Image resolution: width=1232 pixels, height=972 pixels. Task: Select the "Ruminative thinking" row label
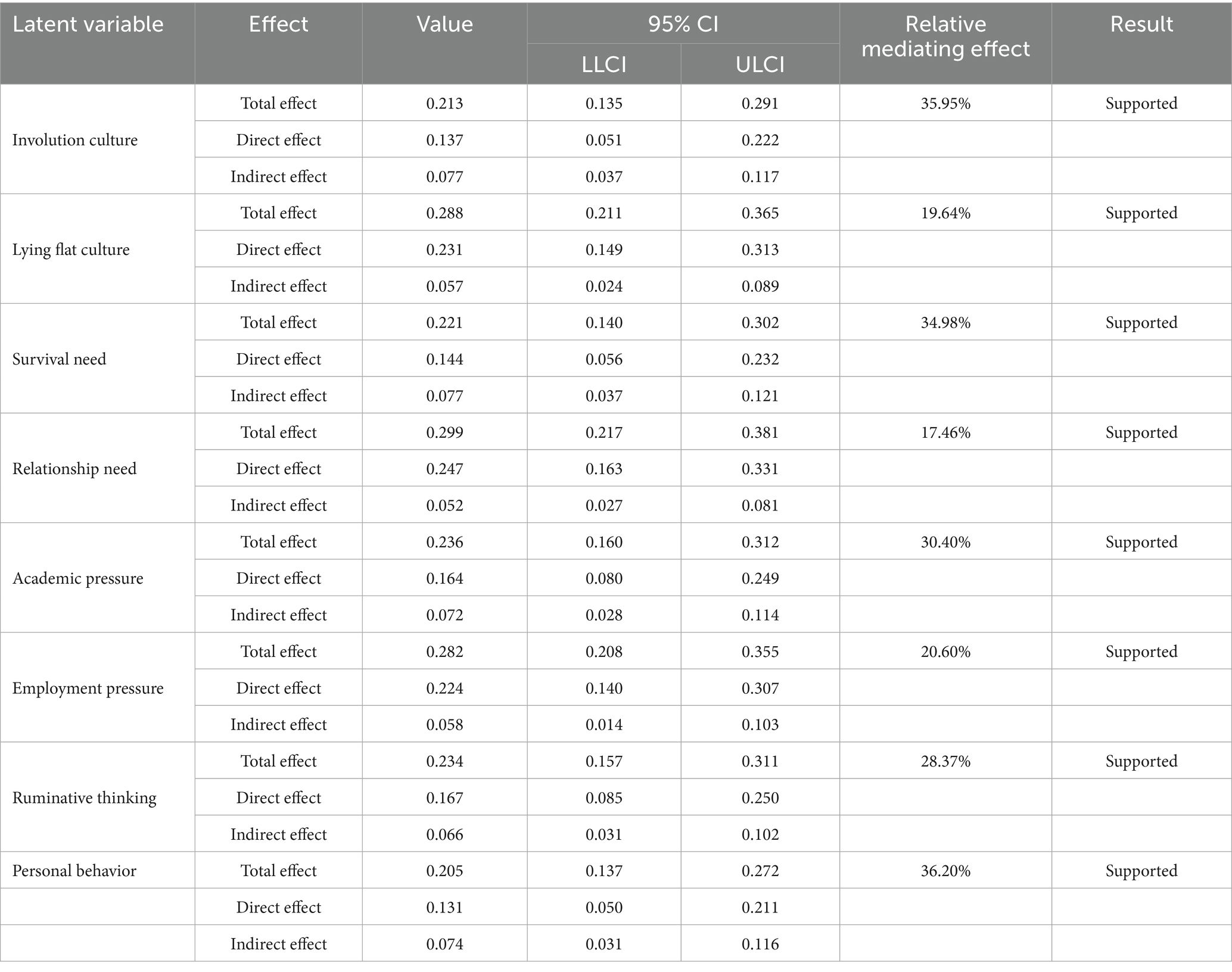[85, 797]
